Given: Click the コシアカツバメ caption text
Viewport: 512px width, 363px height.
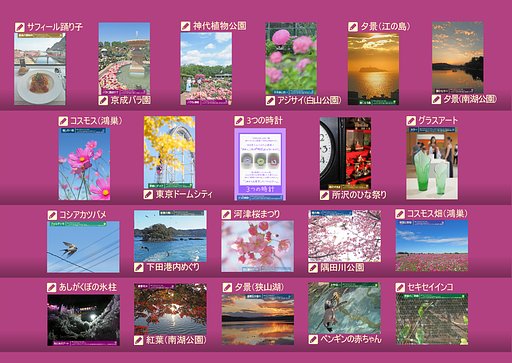Looking at the screenshot, I should click(x=83, y=215).
